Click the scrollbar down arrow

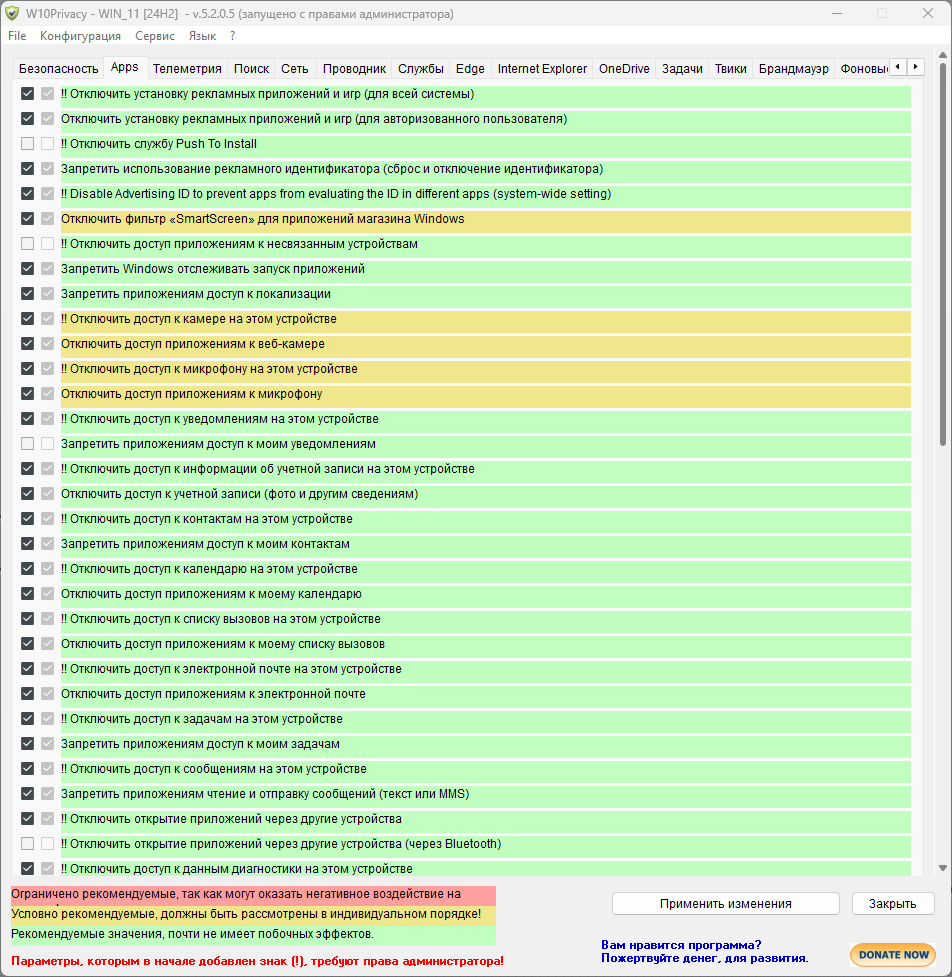point(943,867)
